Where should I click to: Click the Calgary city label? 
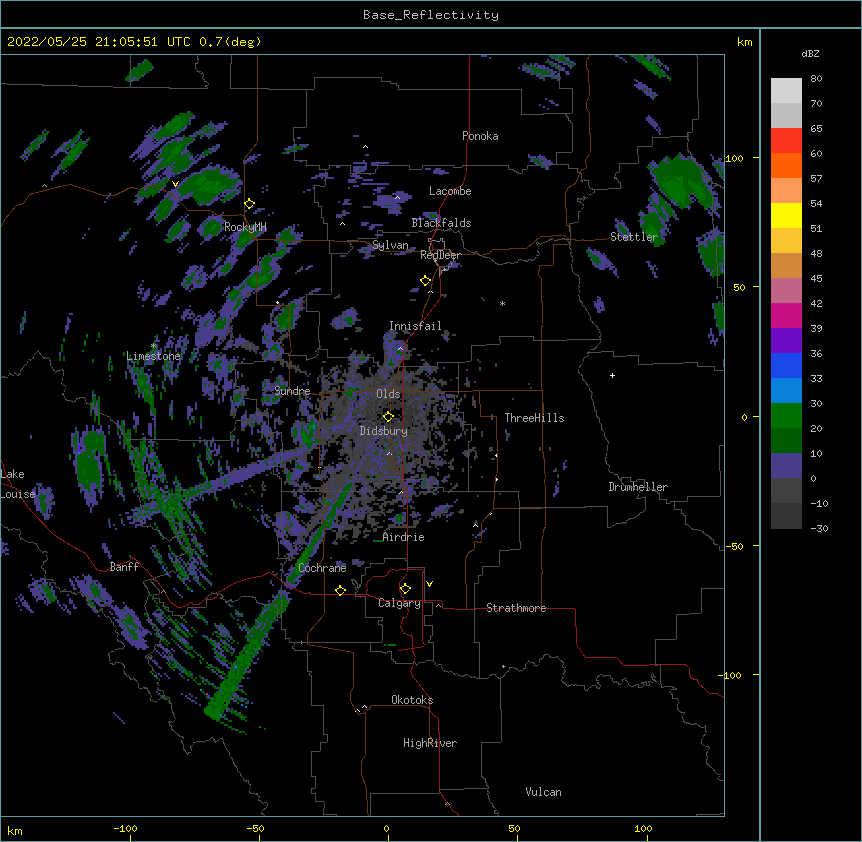(399, 603)
